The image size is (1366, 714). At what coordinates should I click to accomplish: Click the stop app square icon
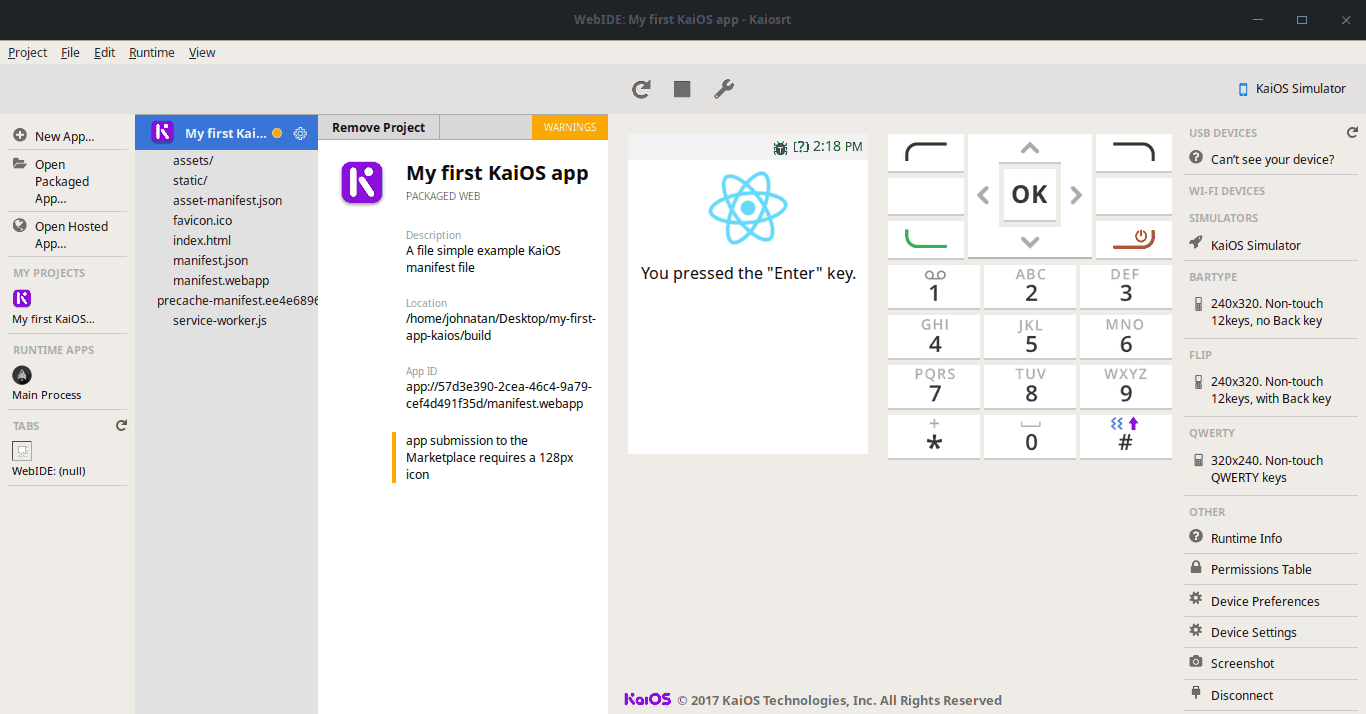point(682,89)
